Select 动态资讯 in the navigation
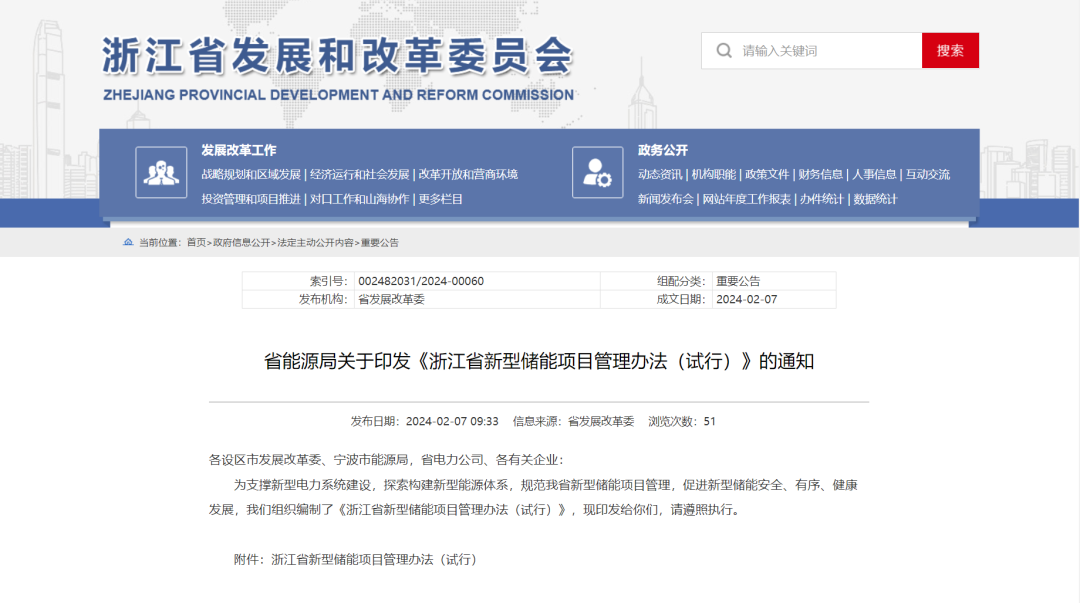Screen dimensions: 1080x603 click(x=660, y=174)
